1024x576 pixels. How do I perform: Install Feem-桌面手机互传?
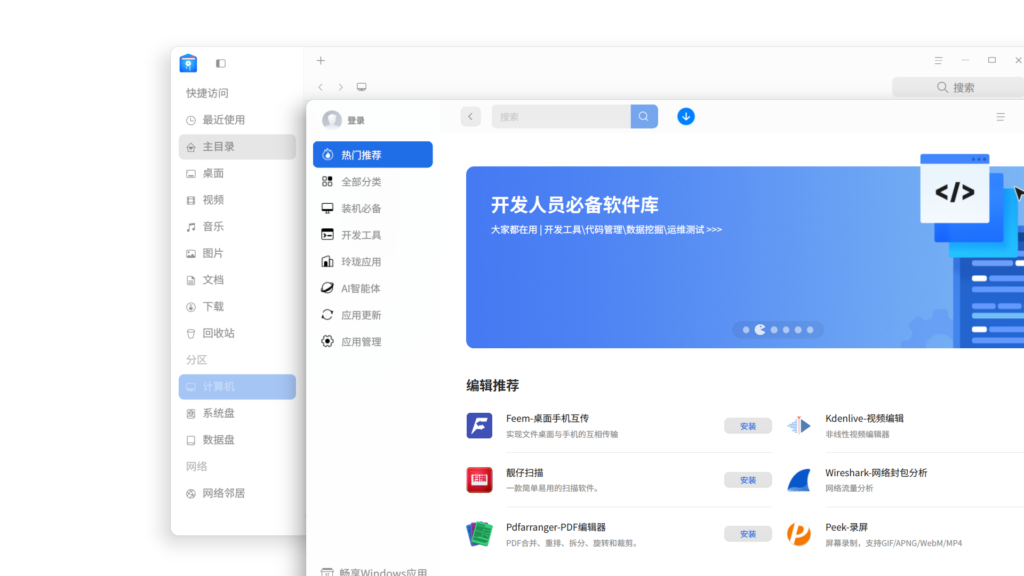point(747,426)
